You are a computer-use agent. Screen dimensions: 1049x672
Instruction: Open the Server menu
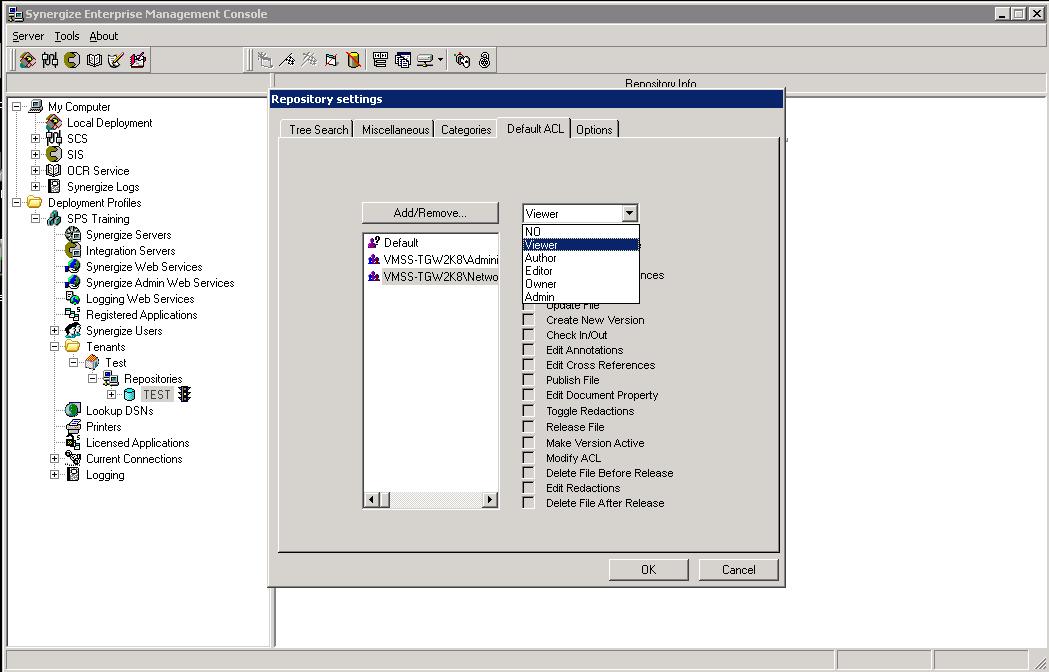coord(28,36)
